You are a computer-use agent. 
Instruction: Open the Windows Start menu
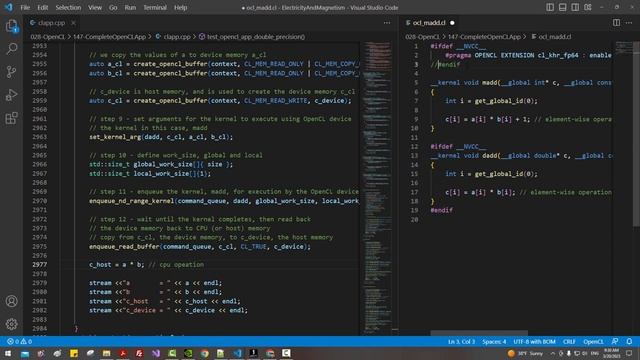(x=8, y=353)
